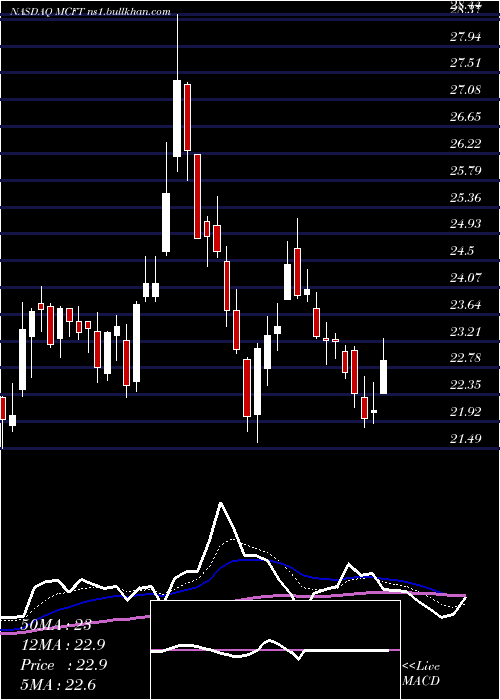This screenshot has width=500, height=700.
Task: Select the 27.94 price axis label
Action: tap(466, 37)
